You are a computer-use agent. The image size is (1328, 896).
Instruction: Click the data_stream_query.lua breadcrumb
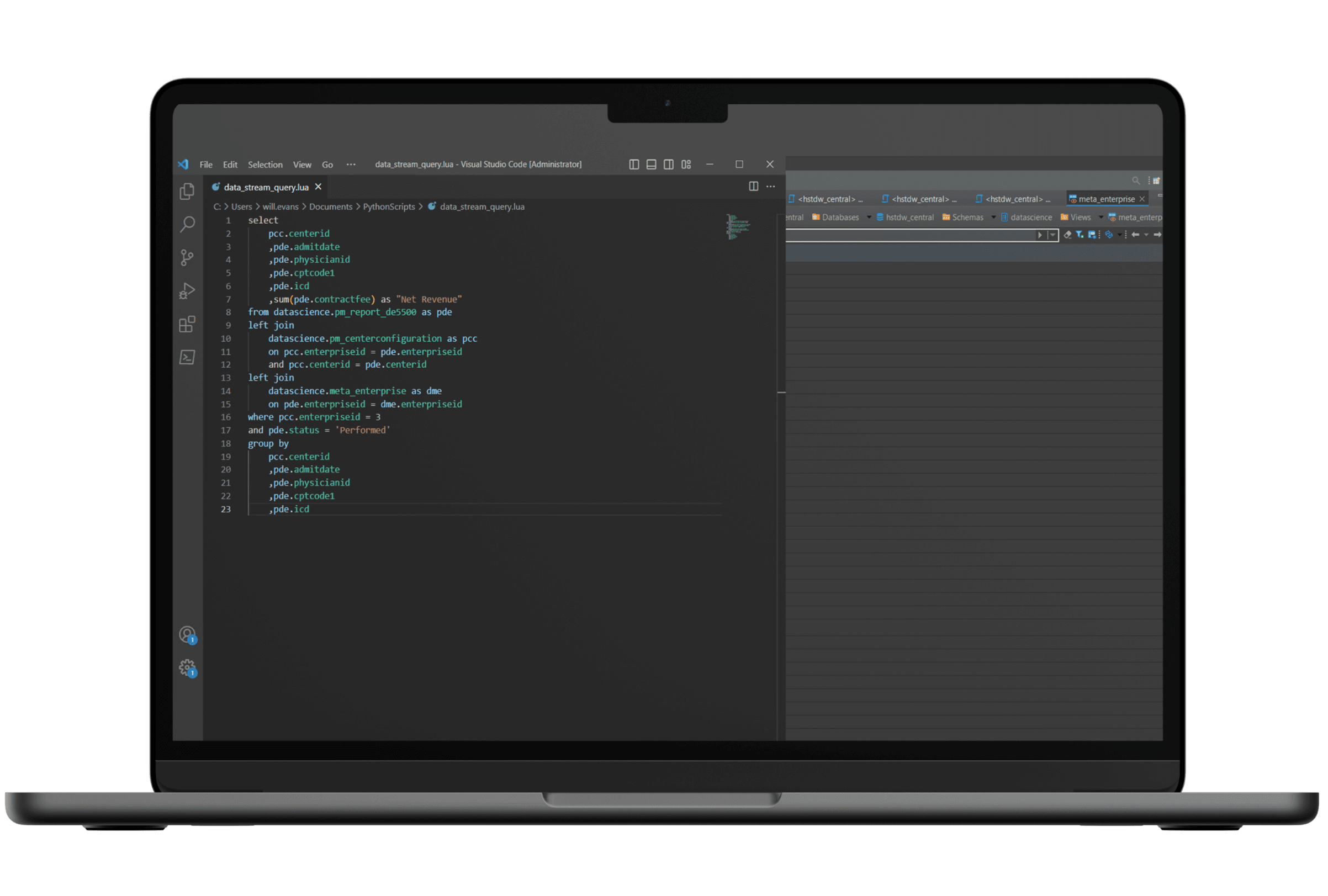tap(482, 207)
